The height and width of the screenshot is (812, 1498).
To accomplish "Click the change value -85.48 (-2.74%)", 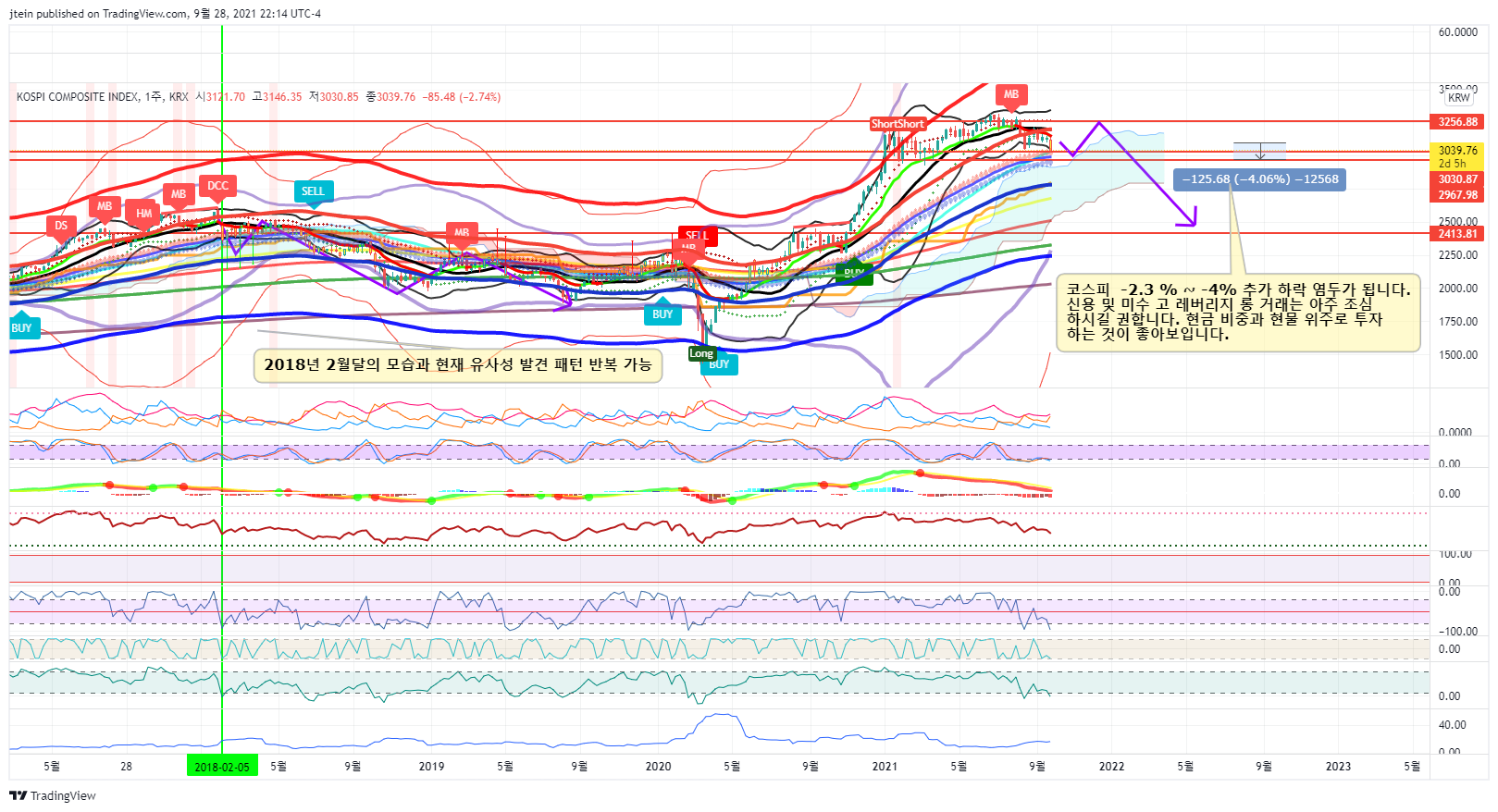I will [x=462, y=97].
